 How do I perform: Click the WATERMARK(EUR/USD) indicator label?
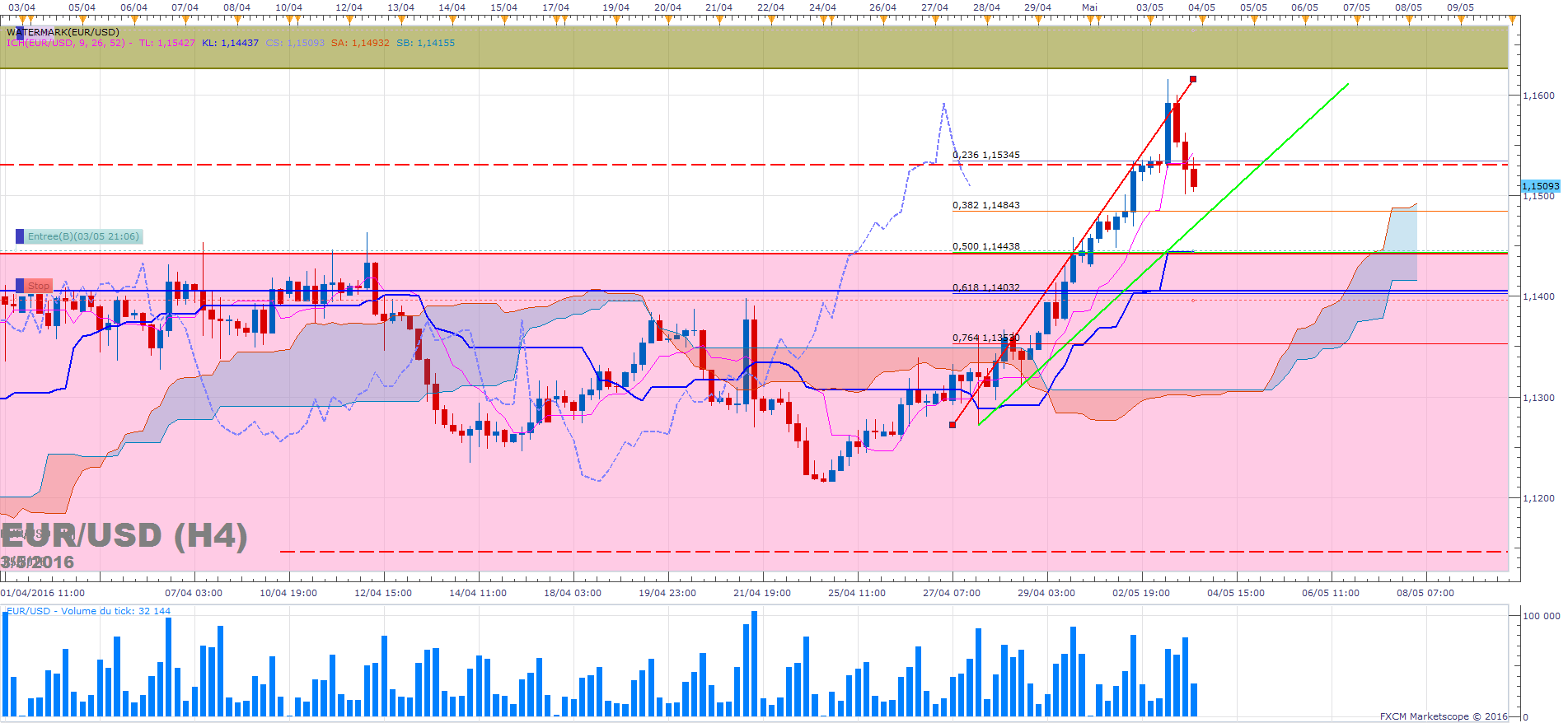64,32
